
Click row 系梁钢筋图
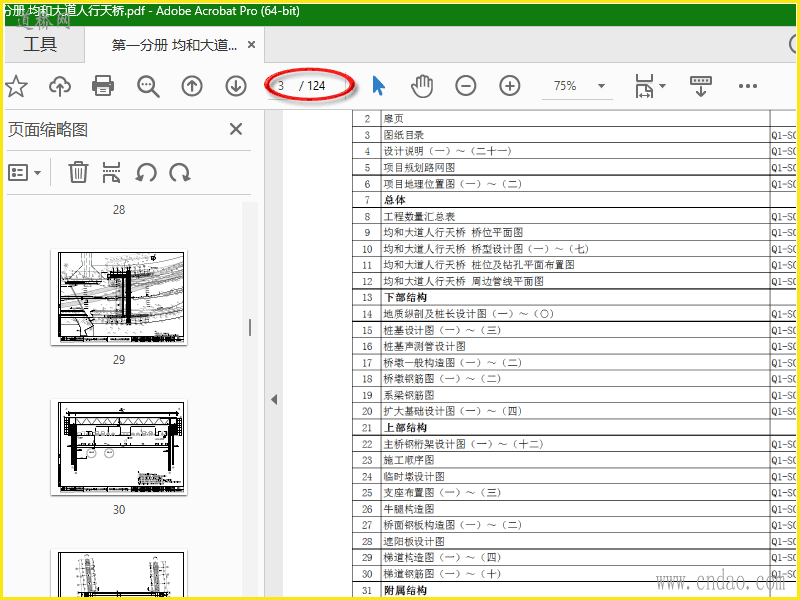coord(574,395)
